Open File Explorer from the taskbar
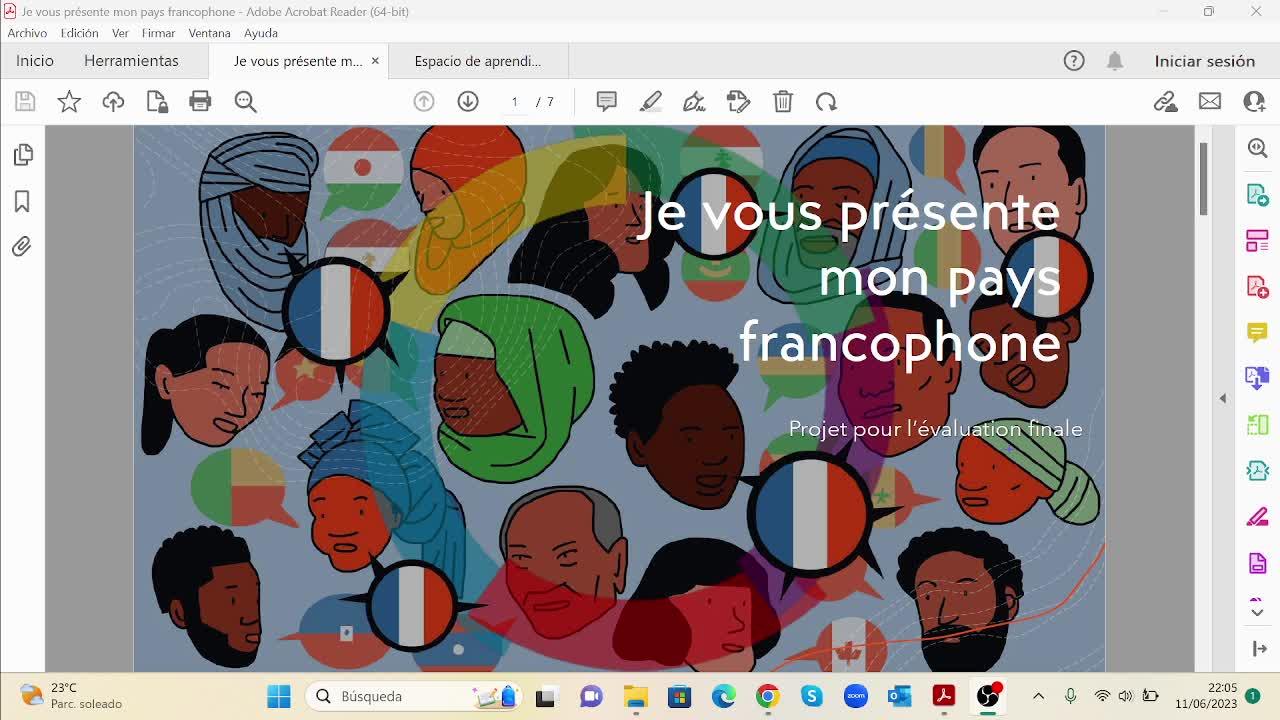Screen dimensions: 1280x720 click(636, 696)
